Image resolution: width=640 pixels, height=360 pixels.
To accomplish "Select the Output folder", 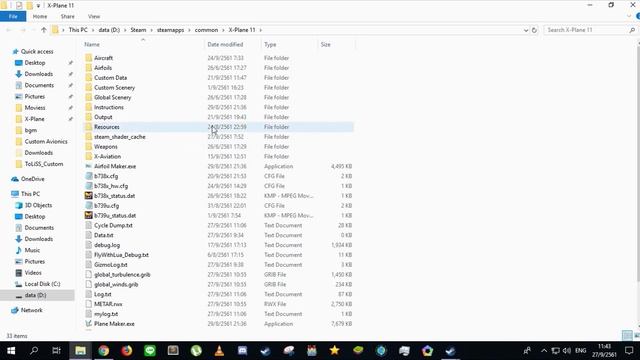I will click(103, 117).
